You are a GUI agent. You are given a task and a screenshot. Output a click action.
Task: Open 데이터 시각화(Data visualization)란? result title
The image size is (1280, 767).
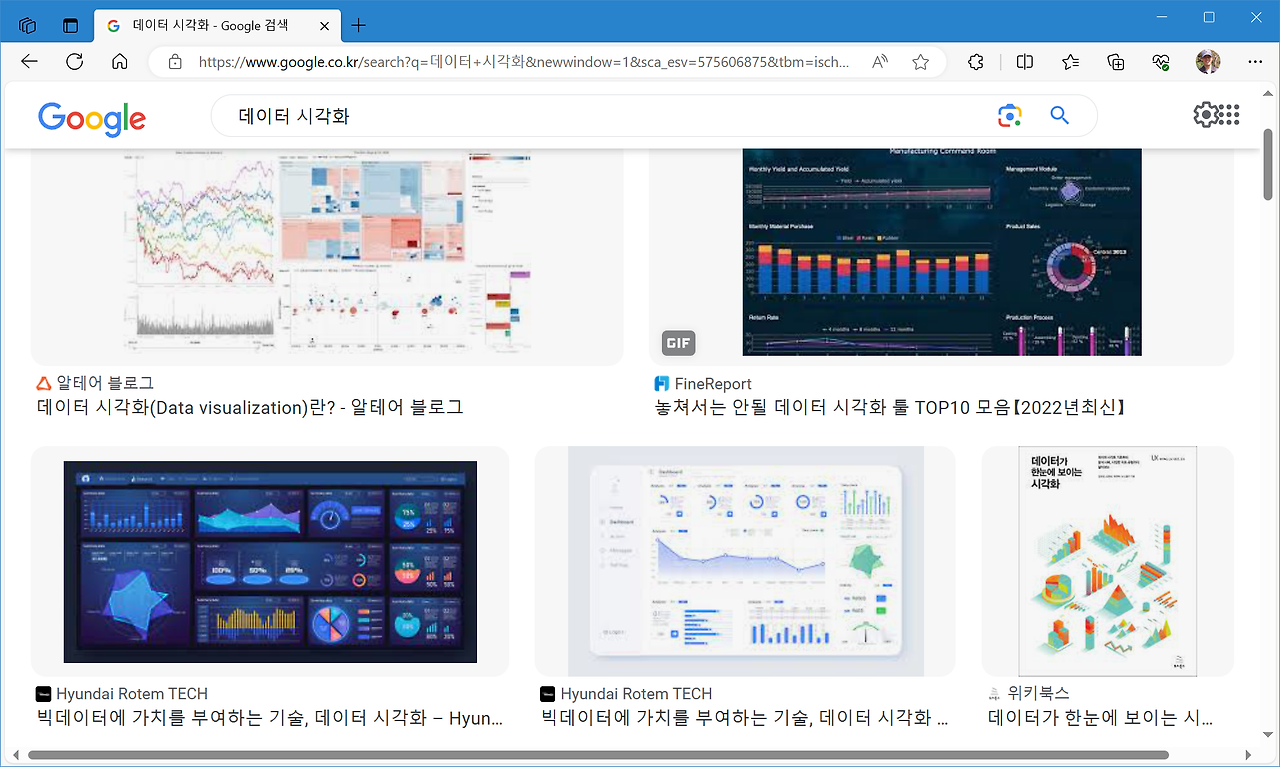coord(250,407)
